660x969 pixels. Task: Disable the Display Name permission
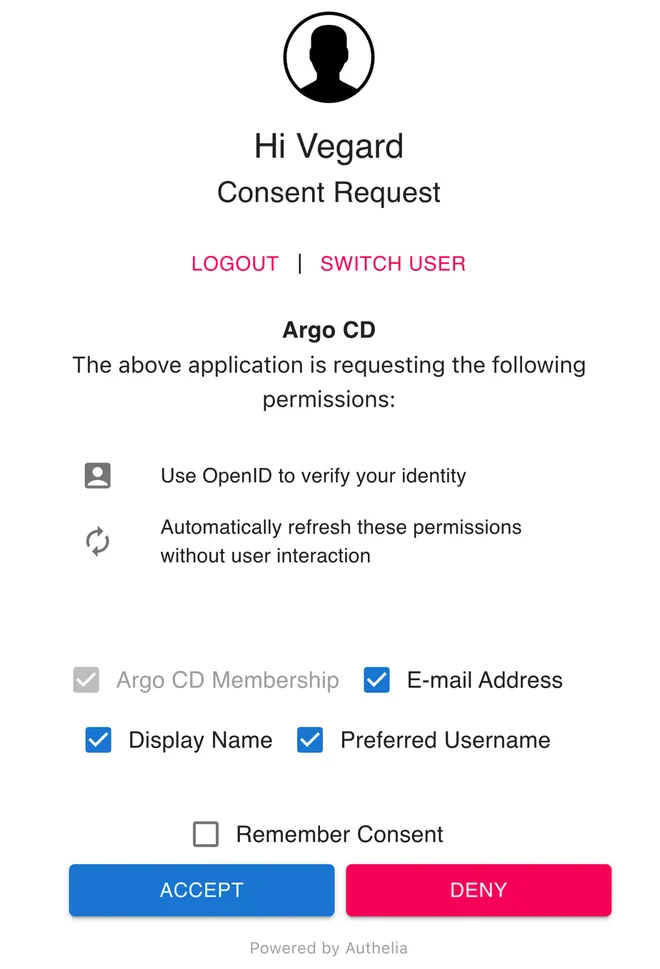click(x=98, y=740)
